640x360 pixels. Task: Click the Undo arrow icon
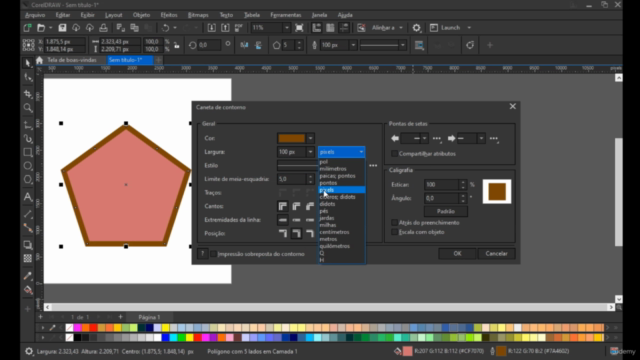click(x=165, y=28)
